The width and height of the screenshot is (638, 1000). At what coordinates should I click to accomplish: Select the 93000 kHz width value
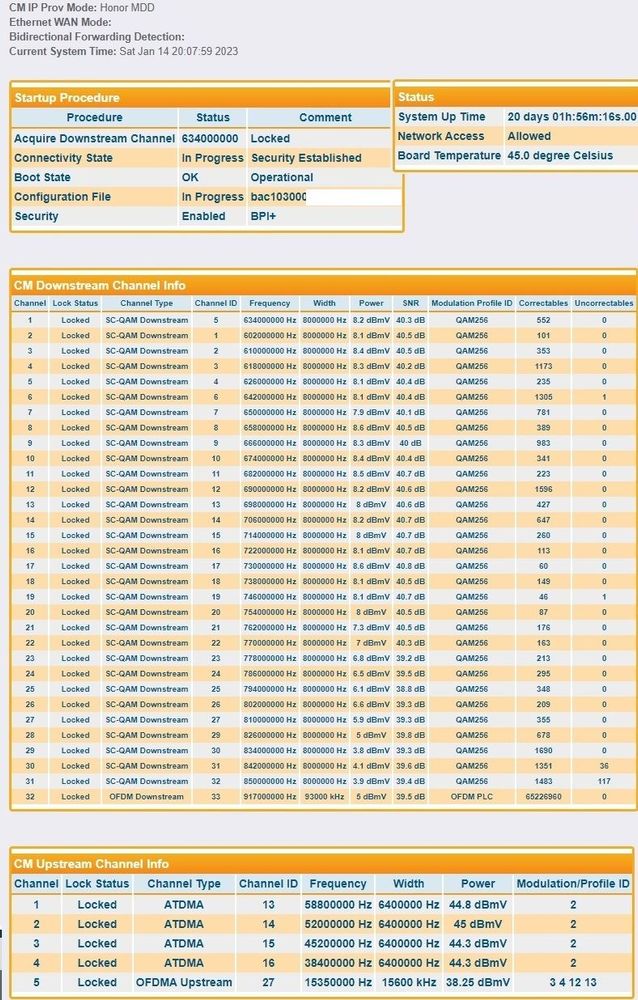pos(324,797)
